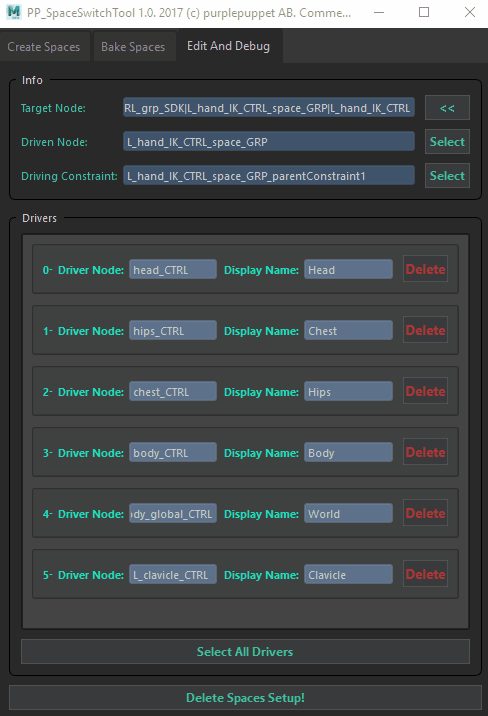The width and height of the screenshot is (488, 716).
Task: Click the global_CTRL driver node field
Action: pos(173,514)
